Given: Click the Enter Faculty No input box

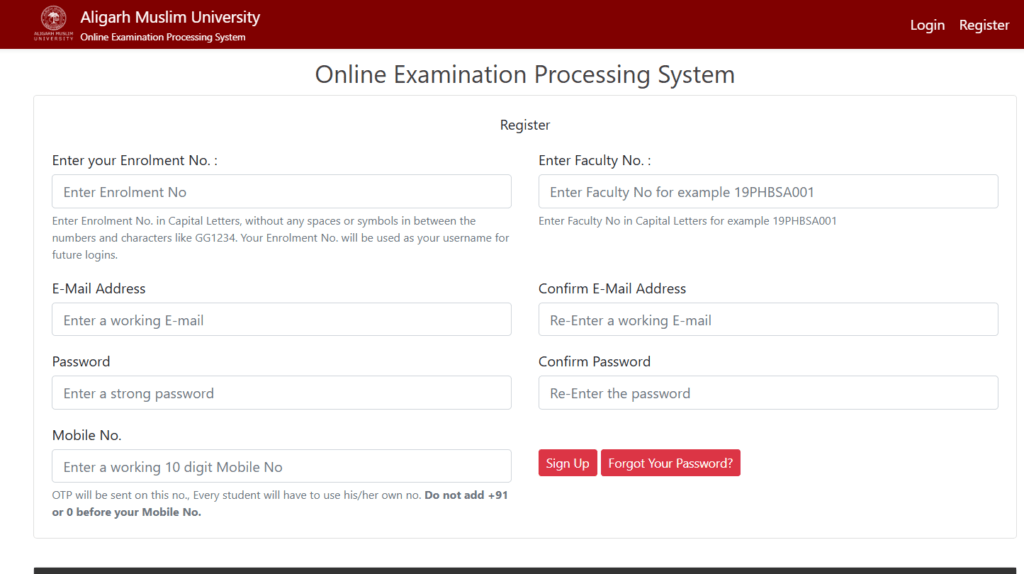Looking at the screenshot, I should [768, 192].
